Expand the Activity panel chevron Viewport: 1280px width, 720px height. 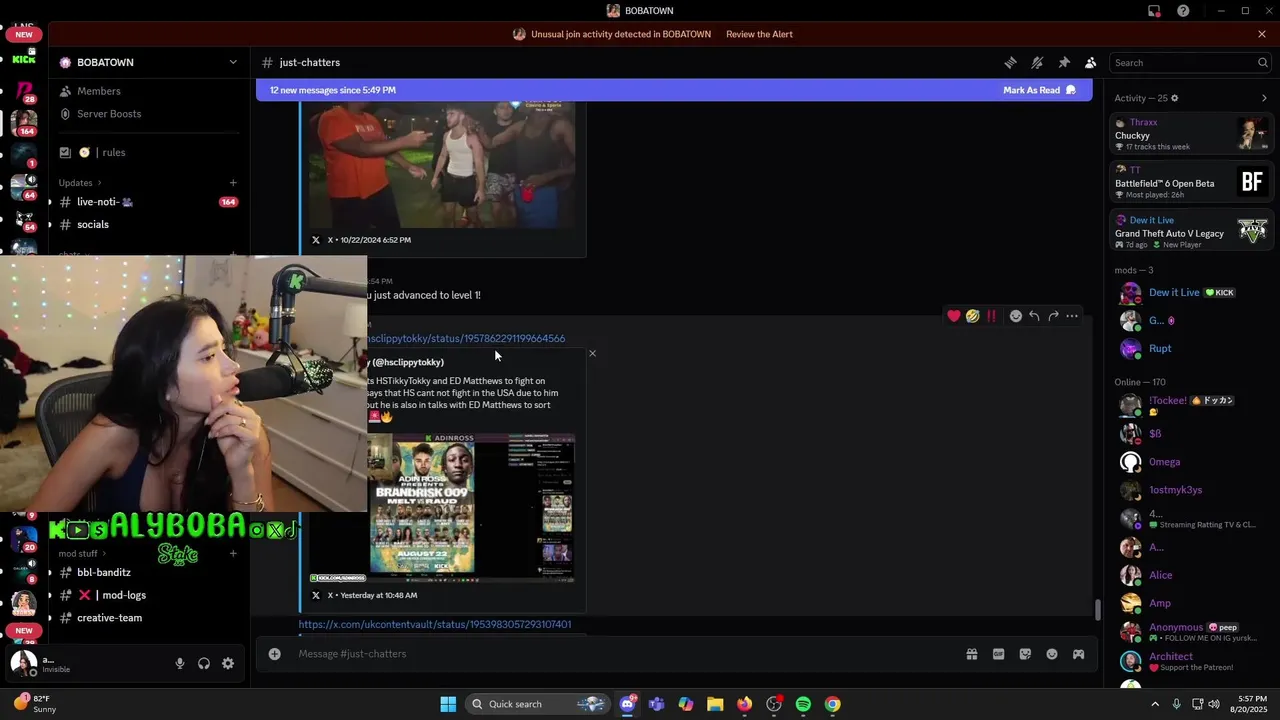coord(1264,98)
